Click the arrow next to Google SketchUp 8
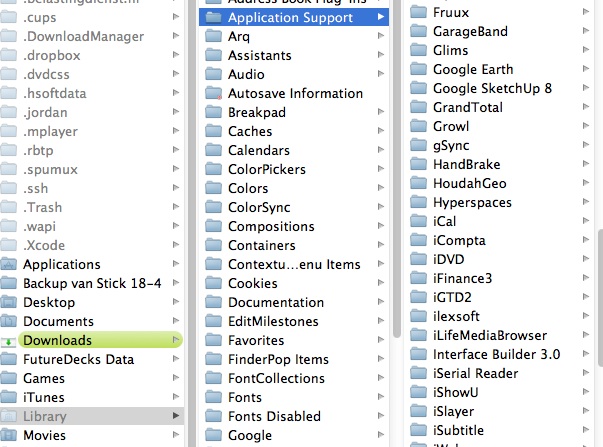Viewport: 603px width, 447px height. click(x=586, y=88)
